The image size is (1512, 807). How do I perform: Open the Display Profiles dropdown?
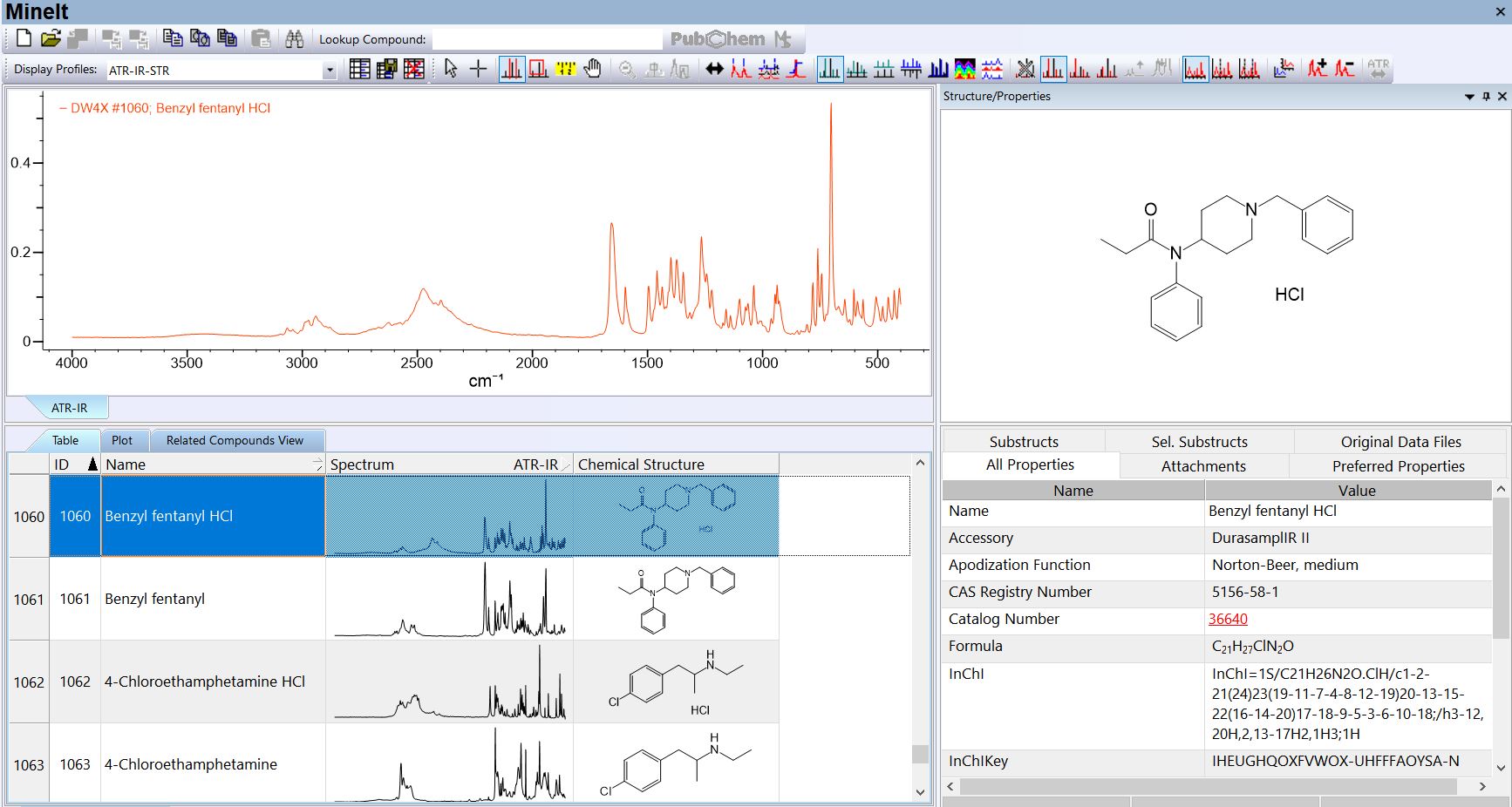pyautogui.click(x=330, y=71)
